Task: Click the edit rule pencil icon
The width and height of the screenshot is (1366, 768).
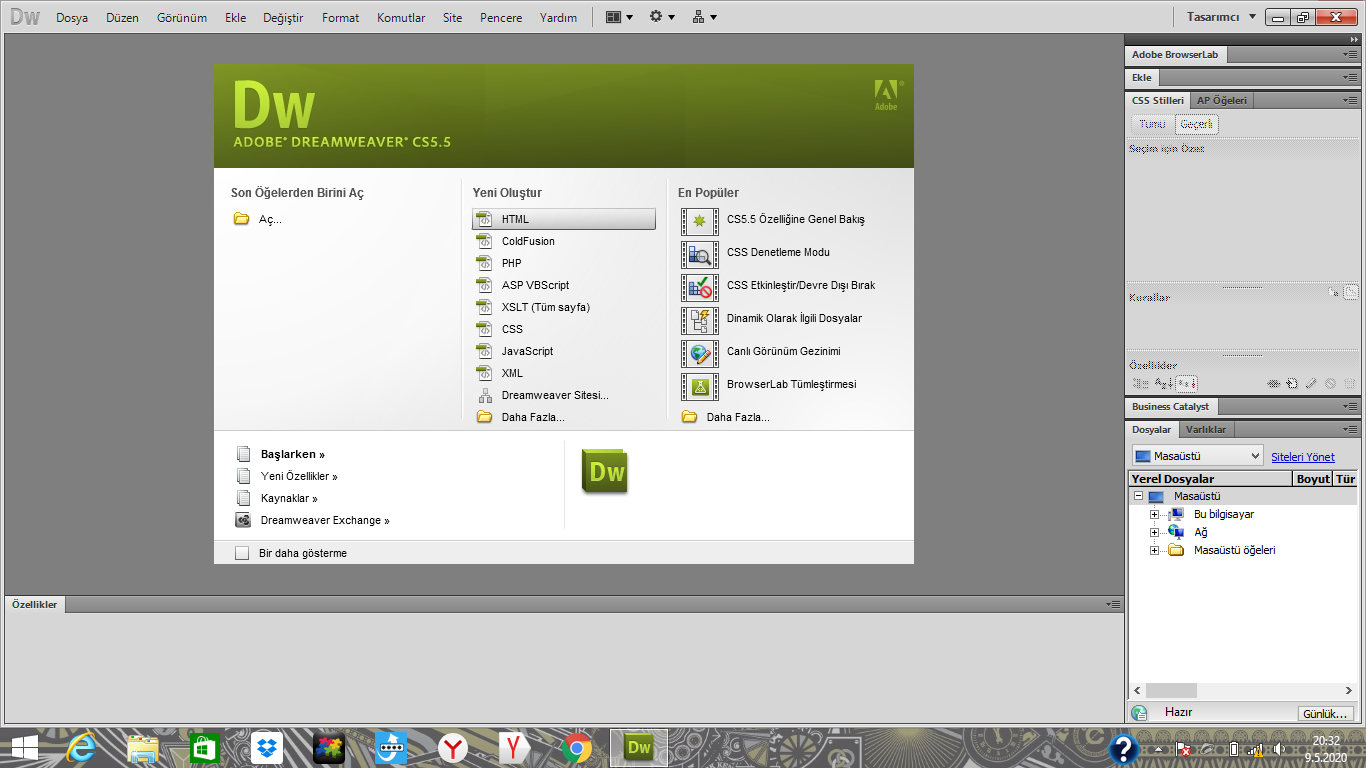Action: tap(1312, 383)
